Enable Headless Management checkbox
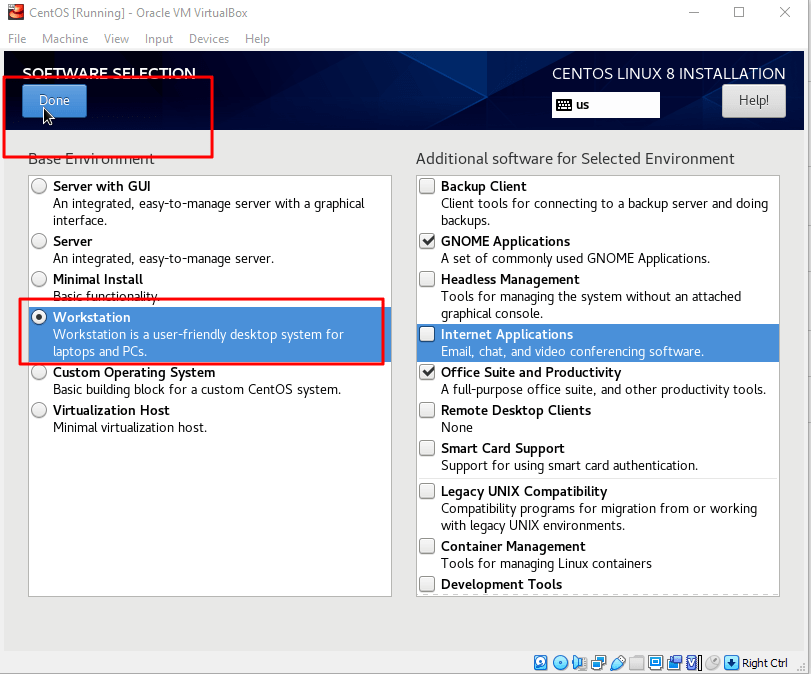The height and width of the screenshot is (674, 811). point(427,279)
